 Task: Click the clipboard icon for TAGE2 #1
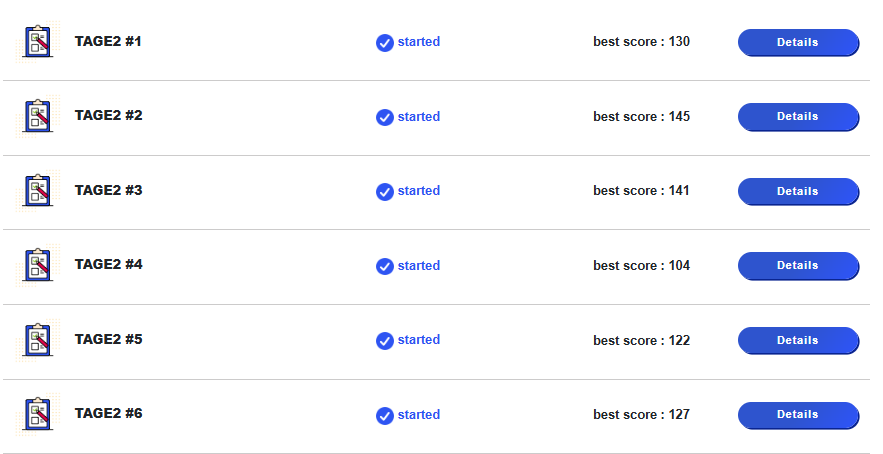38,42
